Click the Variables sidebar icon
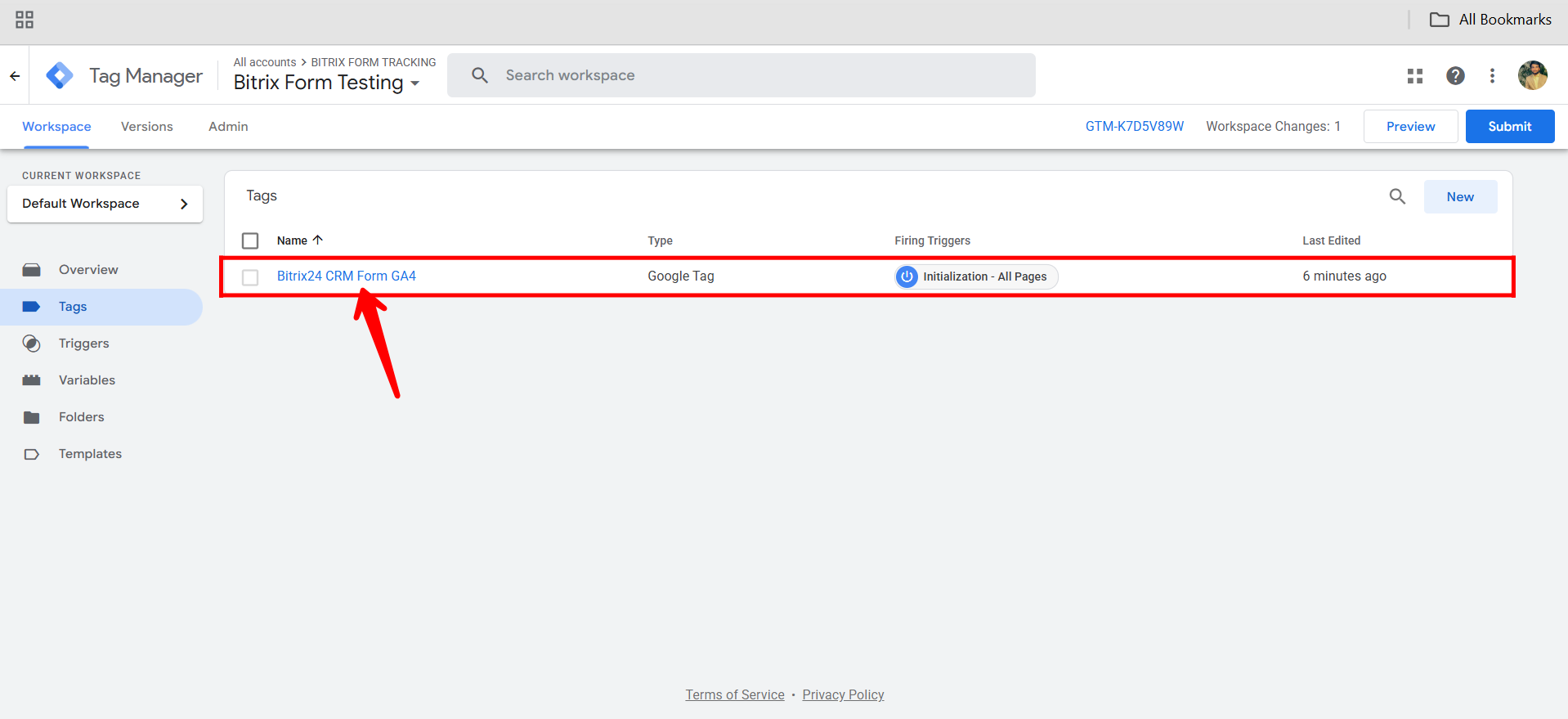This screenshot has width=1568, height=719. (x=32, y=380)
